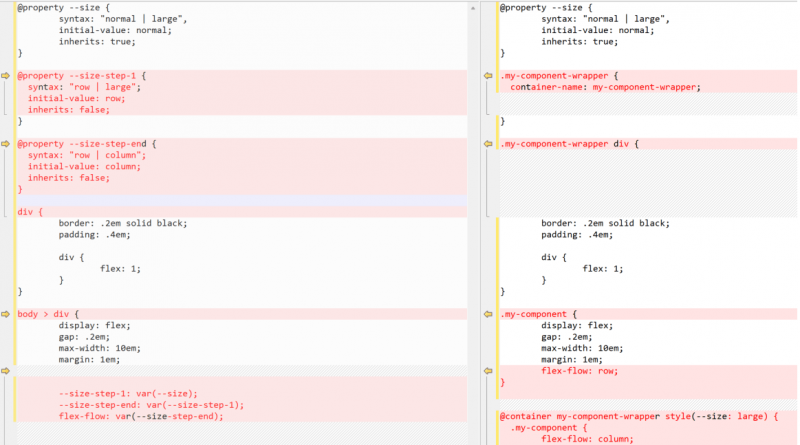Click copy-right arrow beside @property --size-step-1
Viewport: 800px width, 445px height.
(6, 75)
